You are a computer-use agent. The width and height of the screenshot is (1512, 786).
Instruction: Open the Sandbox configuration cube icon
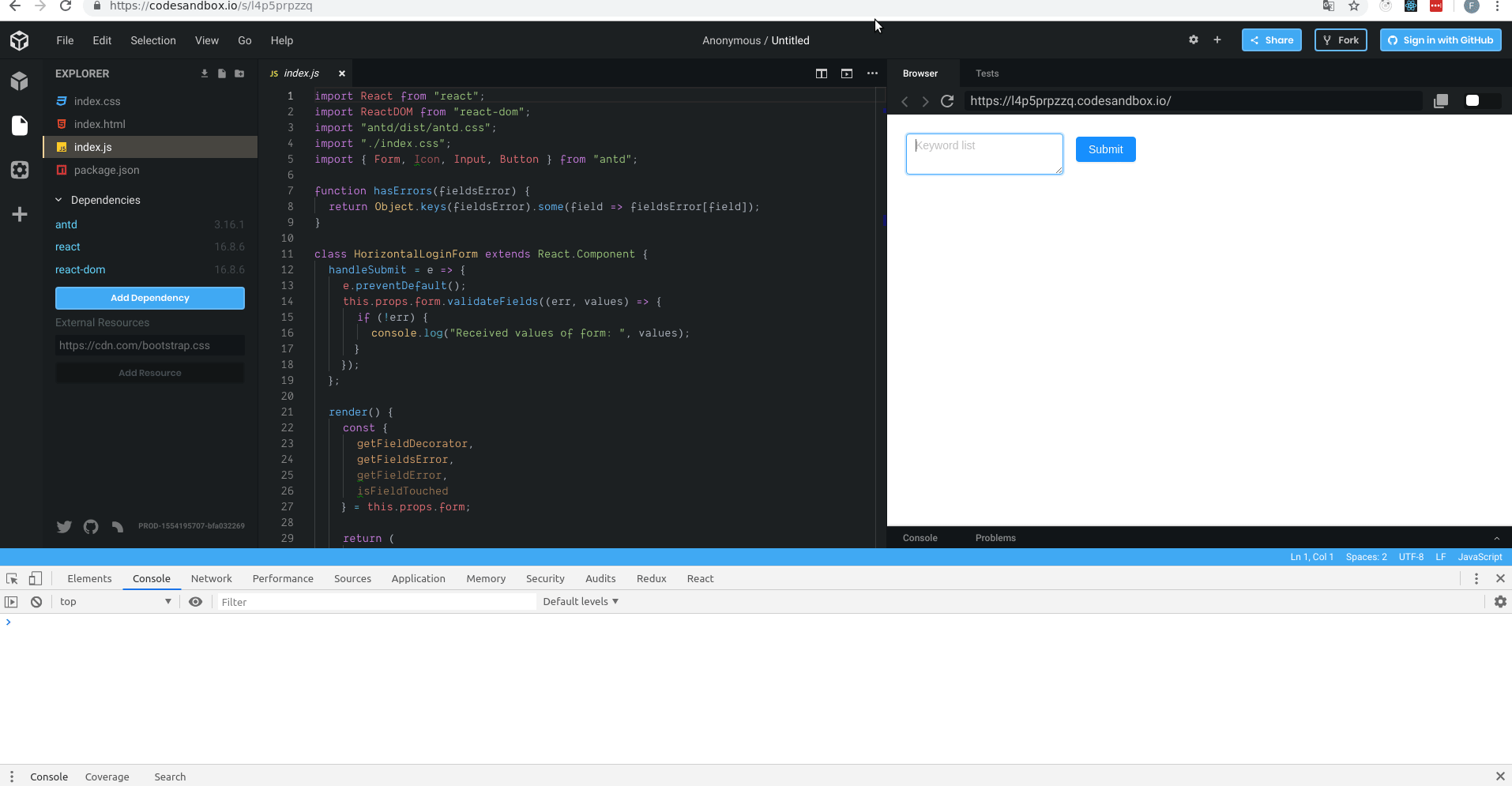point(19,81)
